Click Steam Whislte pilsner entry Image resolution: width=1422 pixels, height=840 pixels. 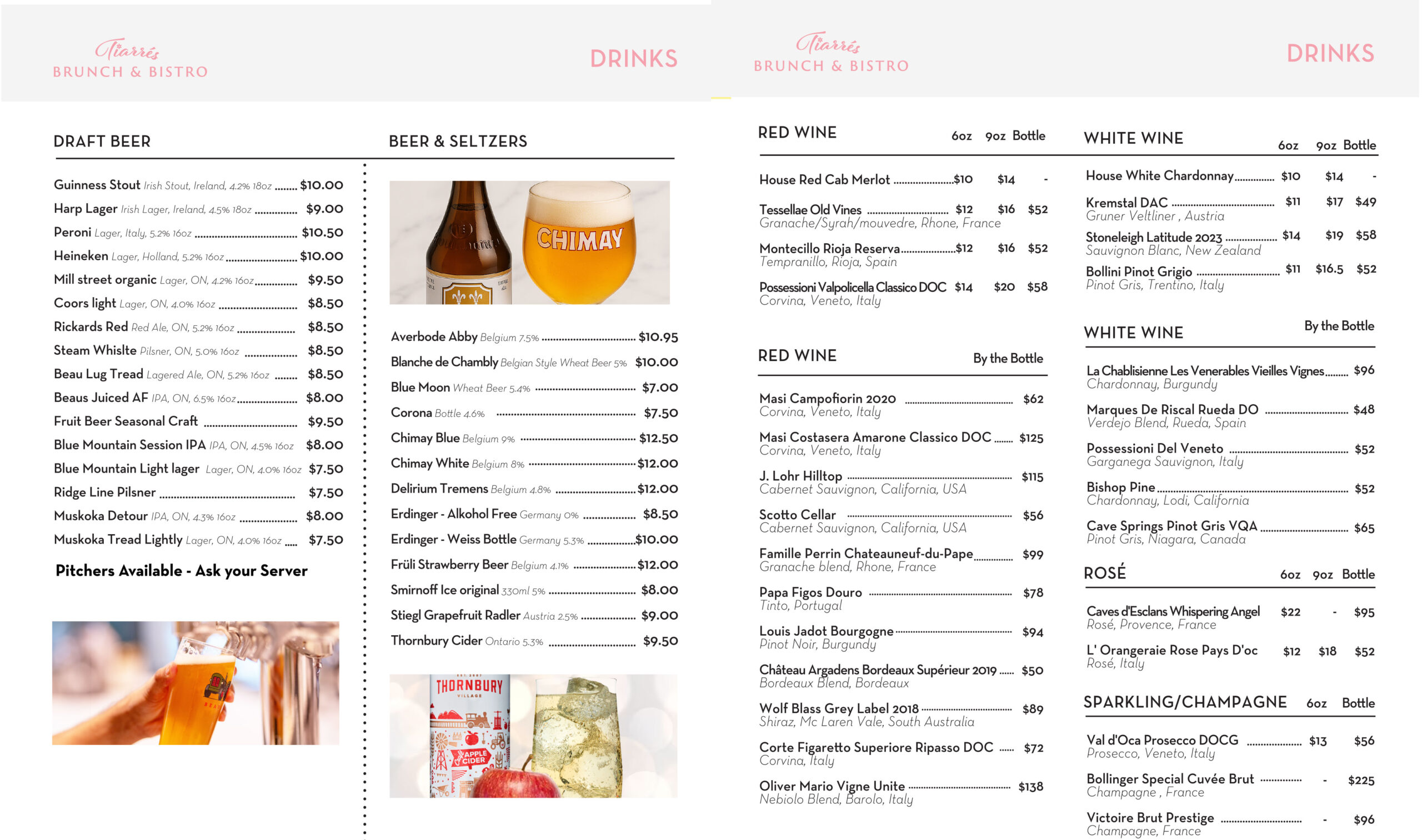point(198,350)
